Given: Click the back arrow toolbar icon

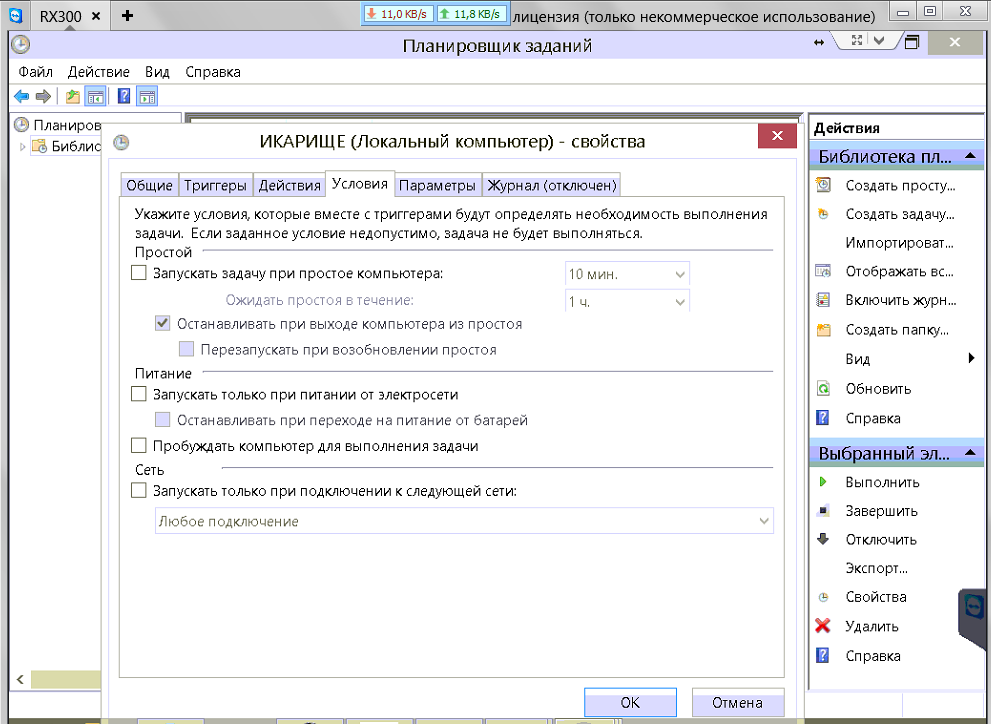Looking at the screenshot, I should coord(21,97).
